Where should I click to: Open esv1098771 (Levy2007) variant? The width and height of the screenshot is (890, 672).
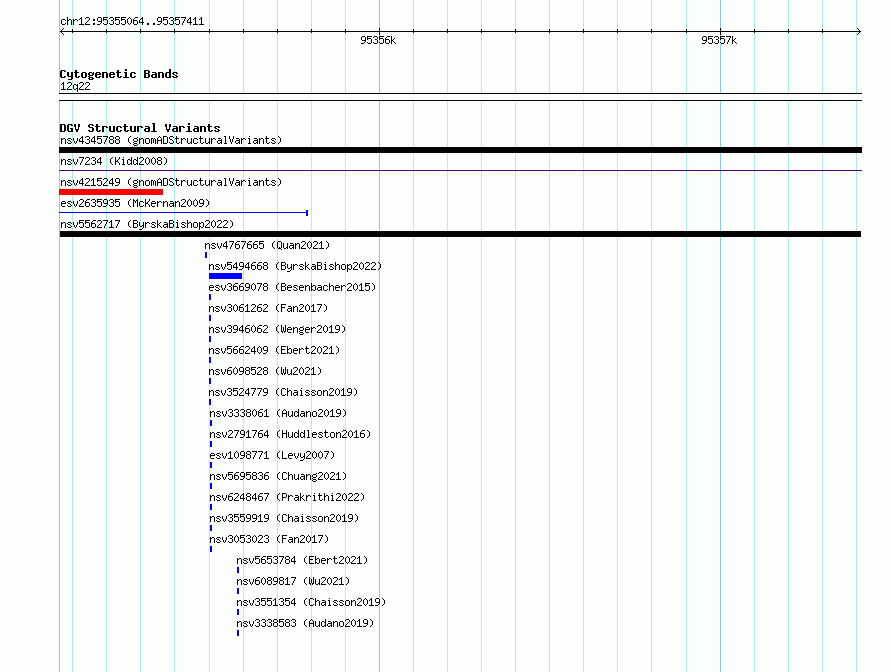click(x=272, y=455)
